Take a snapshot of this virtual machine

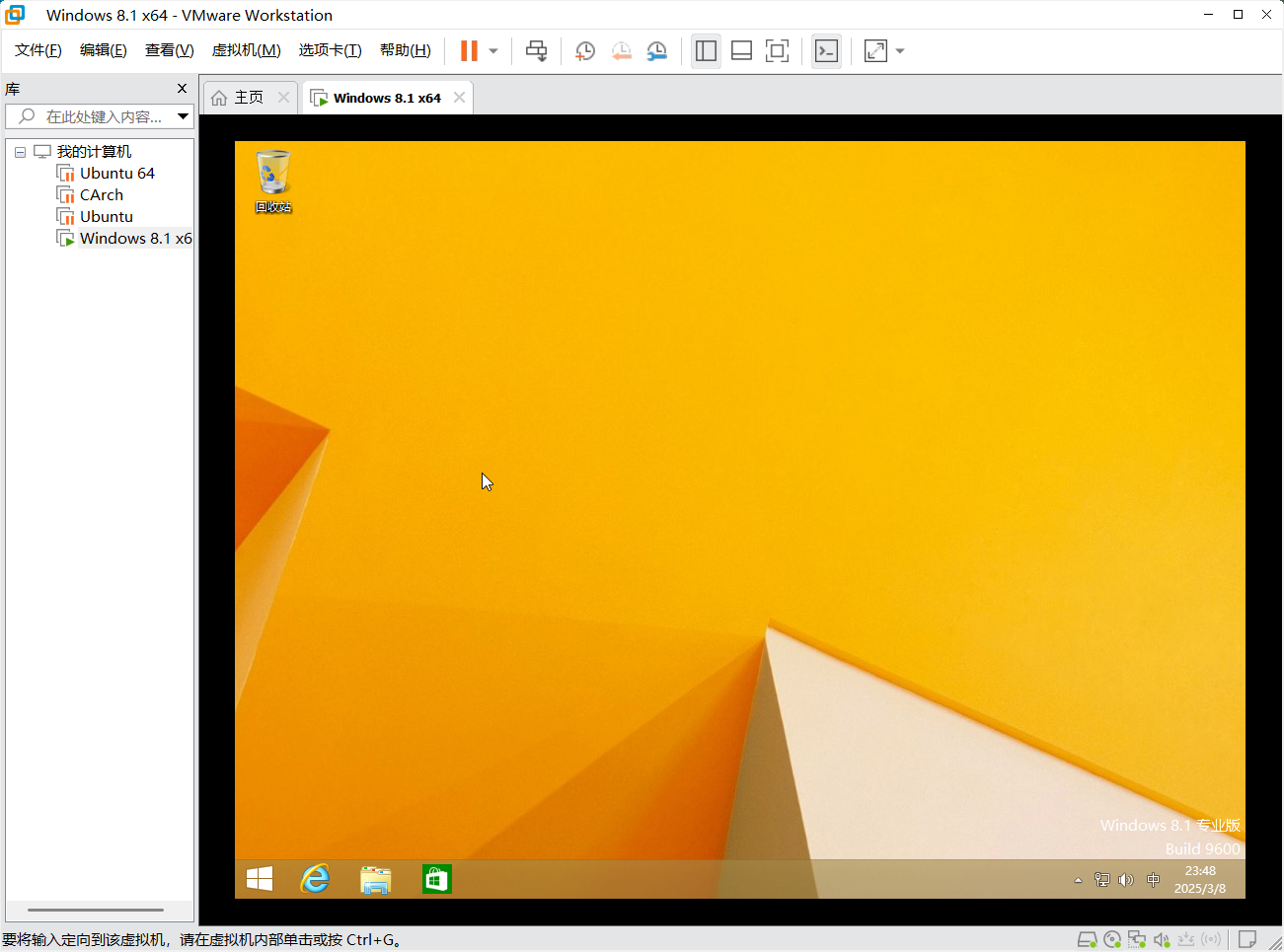point(585,51)
